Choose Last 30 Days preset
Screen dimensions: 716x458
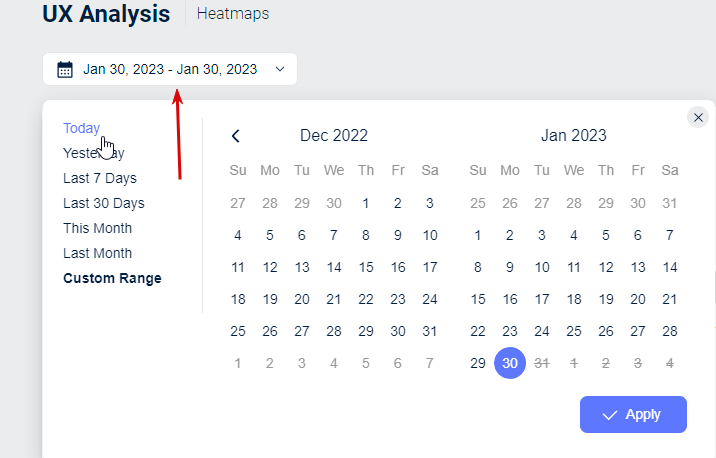103,203
